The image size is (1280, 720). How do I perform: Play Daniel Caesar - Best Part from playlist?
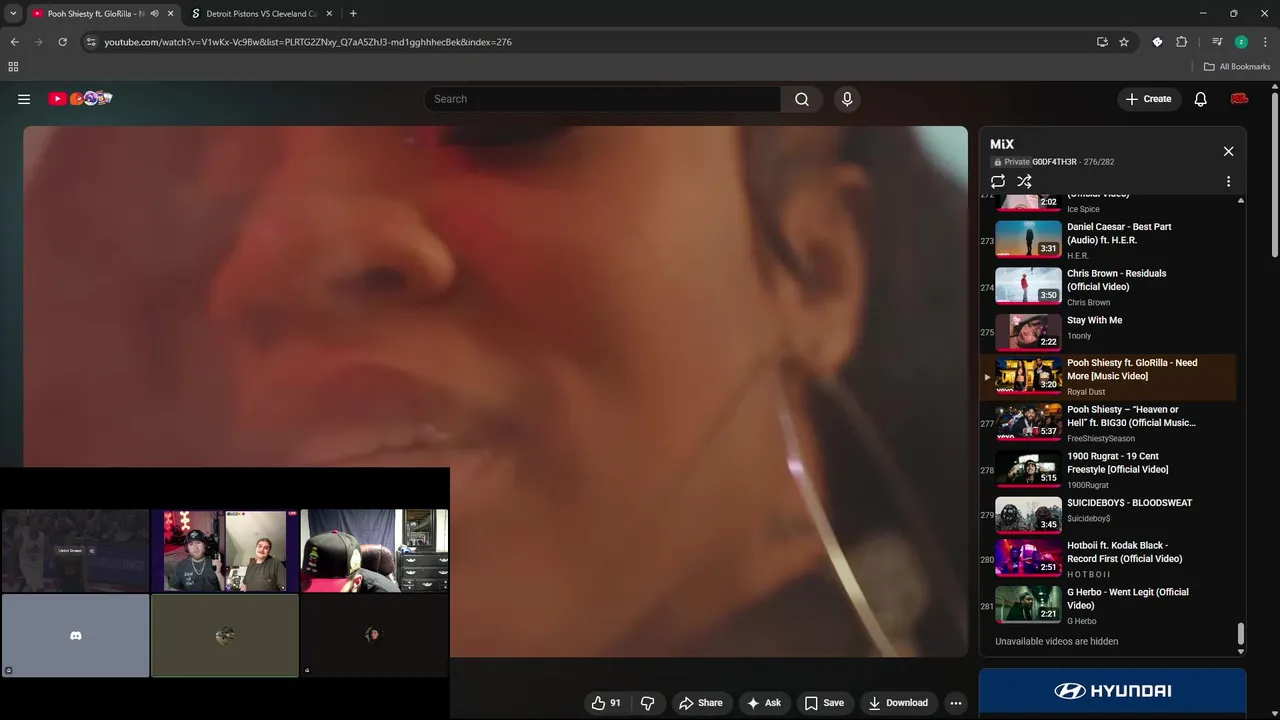pyautogui.click(x=1108, y=240)
